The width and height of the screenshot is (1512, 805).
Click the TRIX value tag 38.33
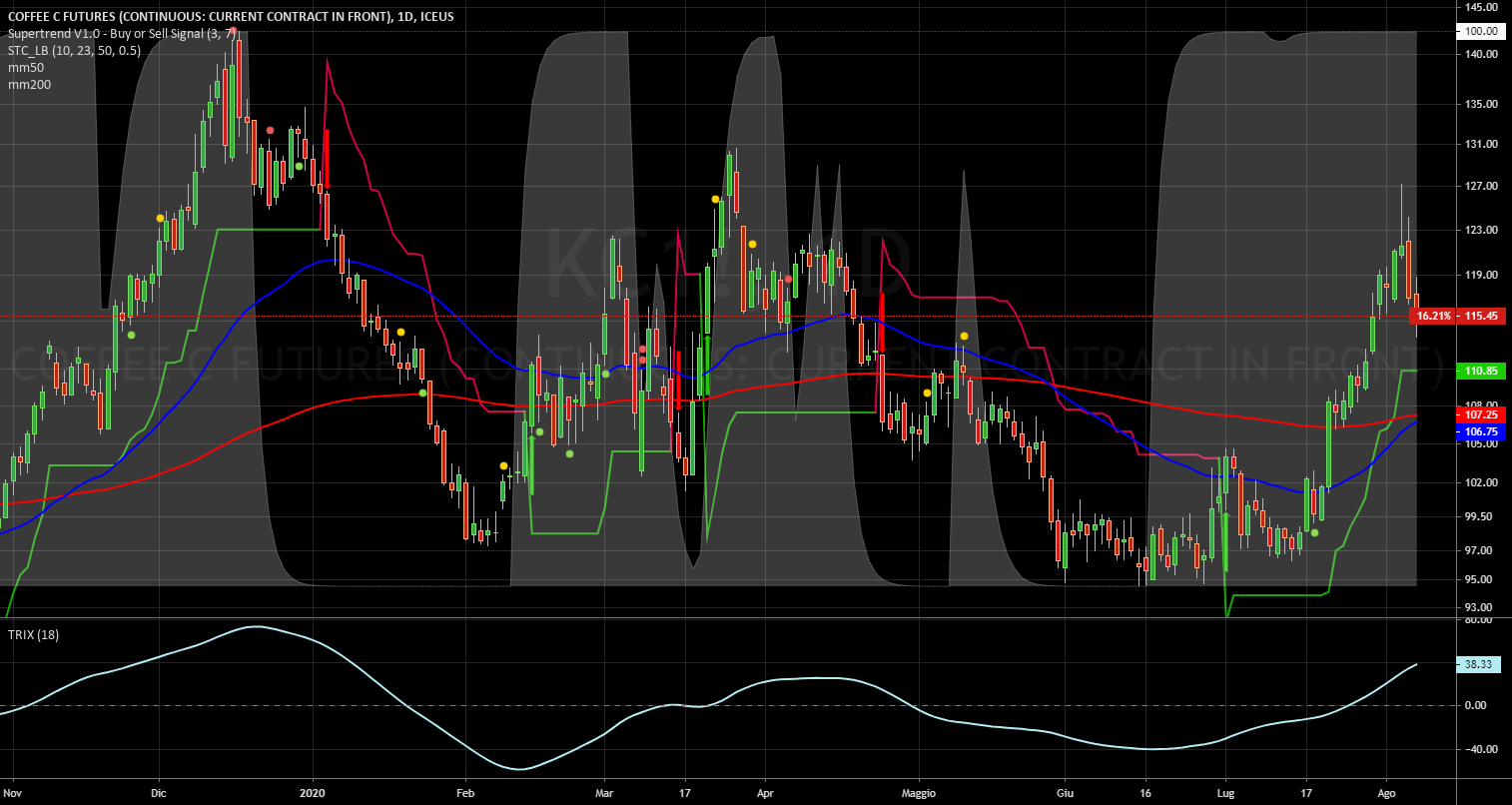tap(1479, 664)
